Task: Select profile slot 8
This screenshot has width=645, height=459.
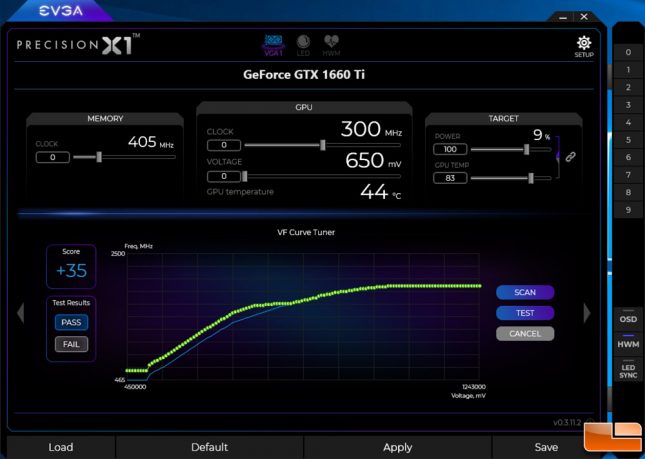Action: coord(628,192)
